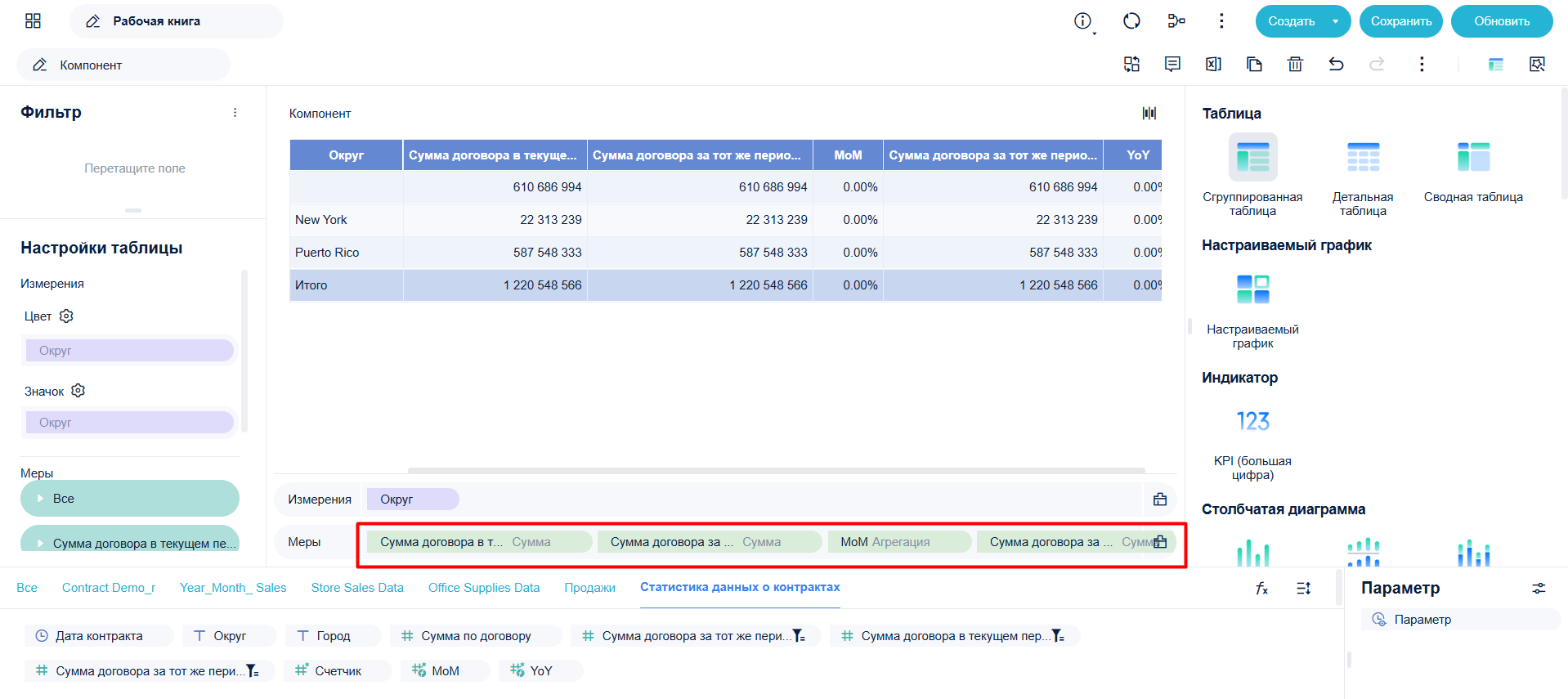Click the trash delete icon in toolbar
This screenshot has height=699, width=1568.
[1295, 64]
